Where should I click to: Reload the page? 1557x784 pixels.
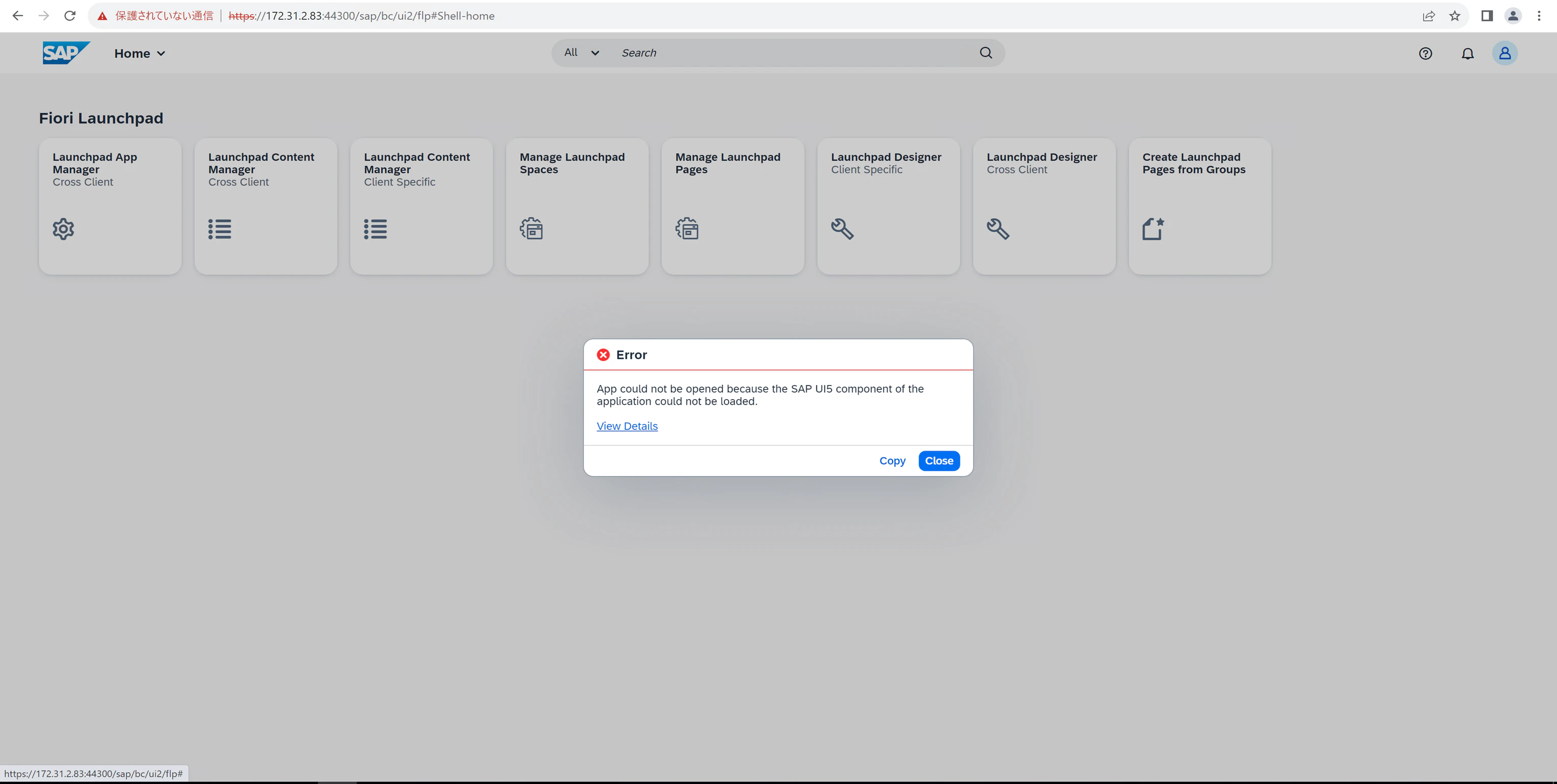click(x=70, y=16)
